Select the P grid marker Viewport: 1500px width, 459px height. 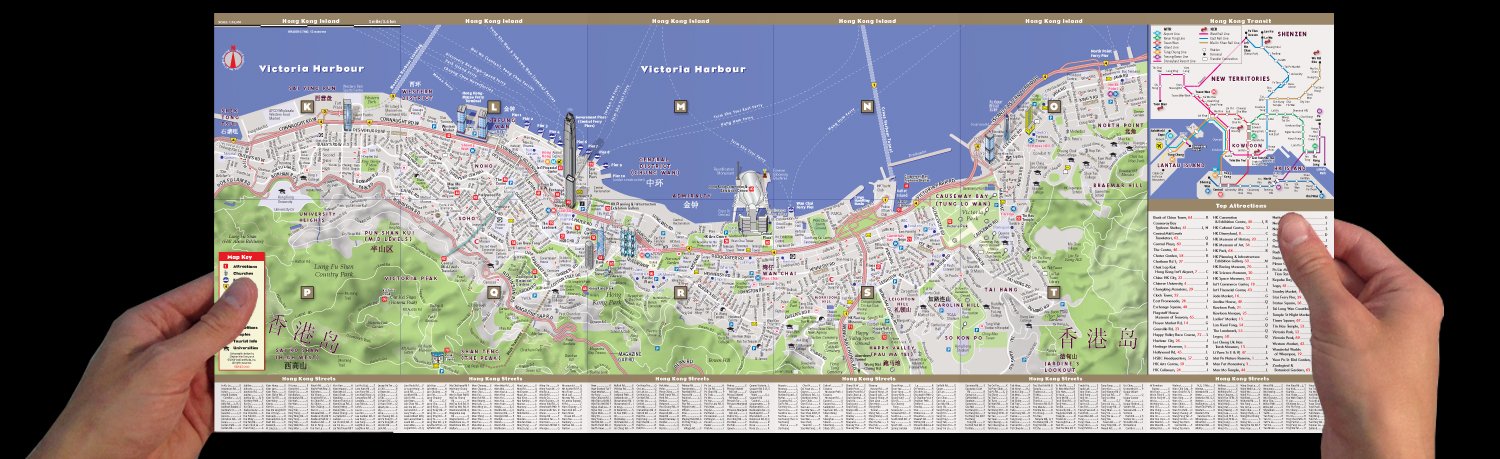(x=307, y=292)
